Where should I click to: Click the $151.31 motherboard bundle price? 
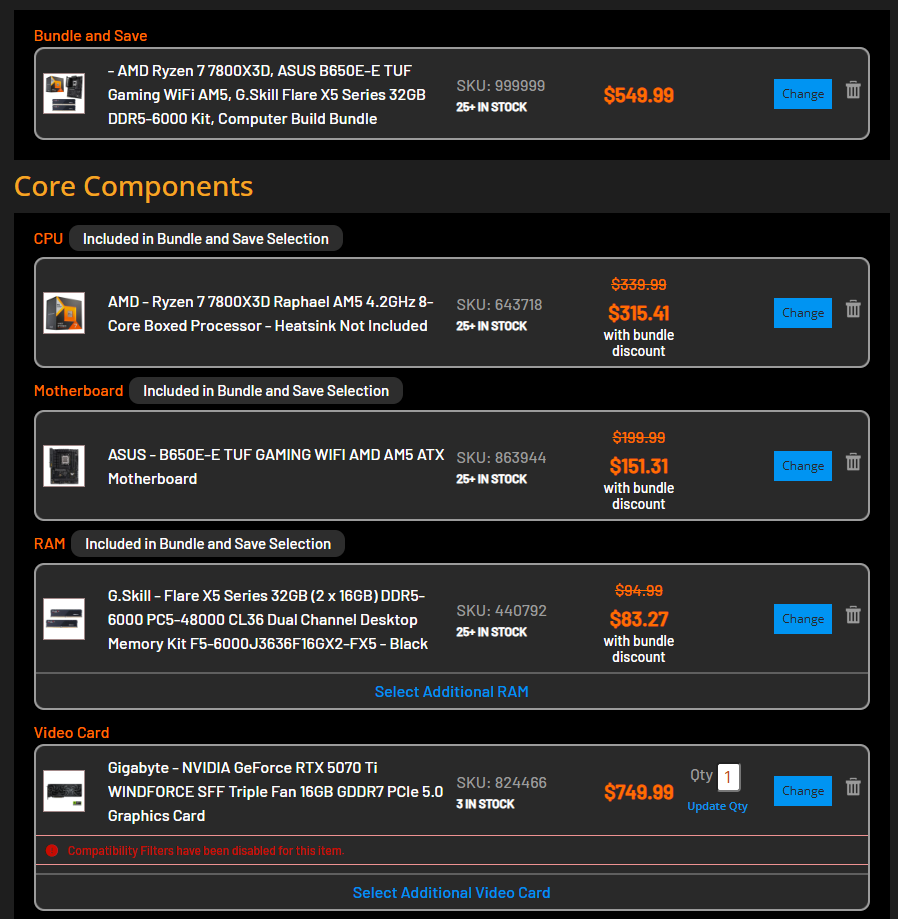(x=639, y=466)
